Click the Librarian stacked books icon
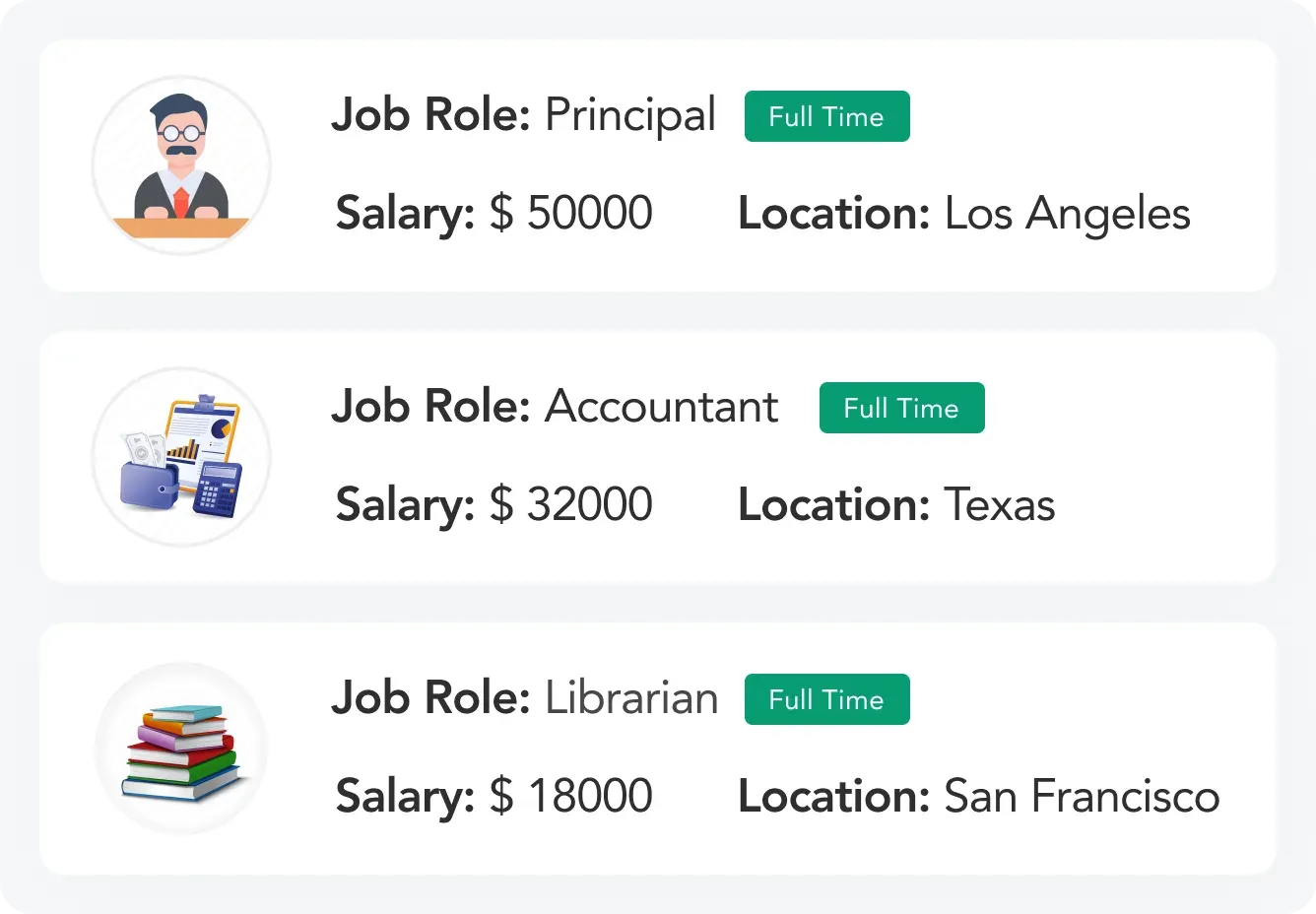Image resolution: width=1316 pixels, height=914 pixels. 181,750
